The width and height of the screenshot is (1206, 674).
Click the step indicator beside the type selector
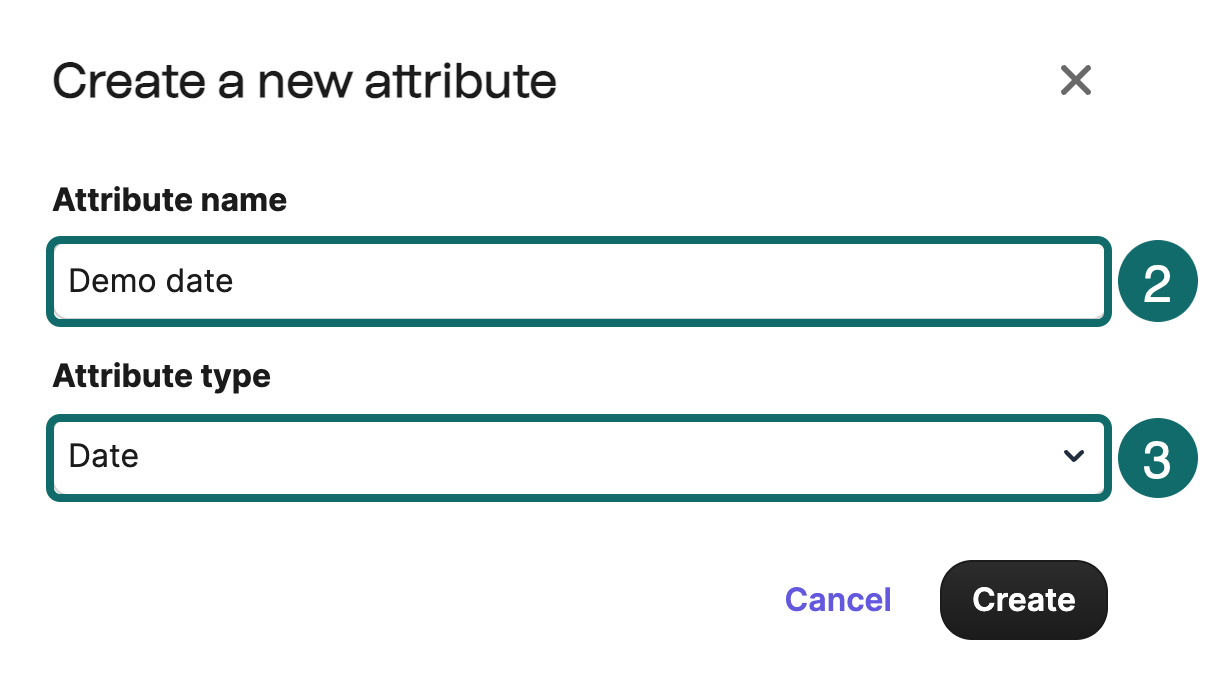(x=1157, y=457)
